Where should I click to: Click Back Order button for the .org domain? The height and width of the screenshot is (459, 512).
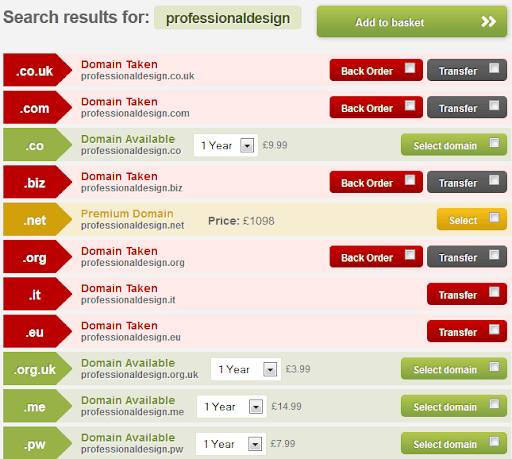coord(376,257)
